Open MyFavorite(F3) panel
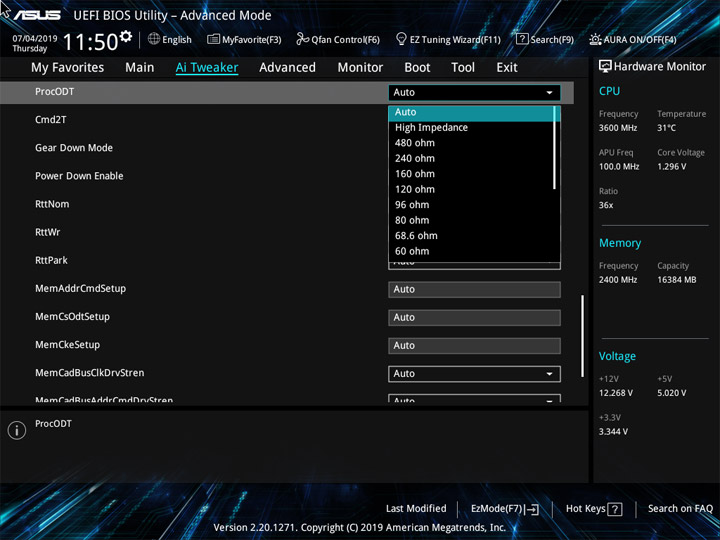 click(x=244, y=39)
